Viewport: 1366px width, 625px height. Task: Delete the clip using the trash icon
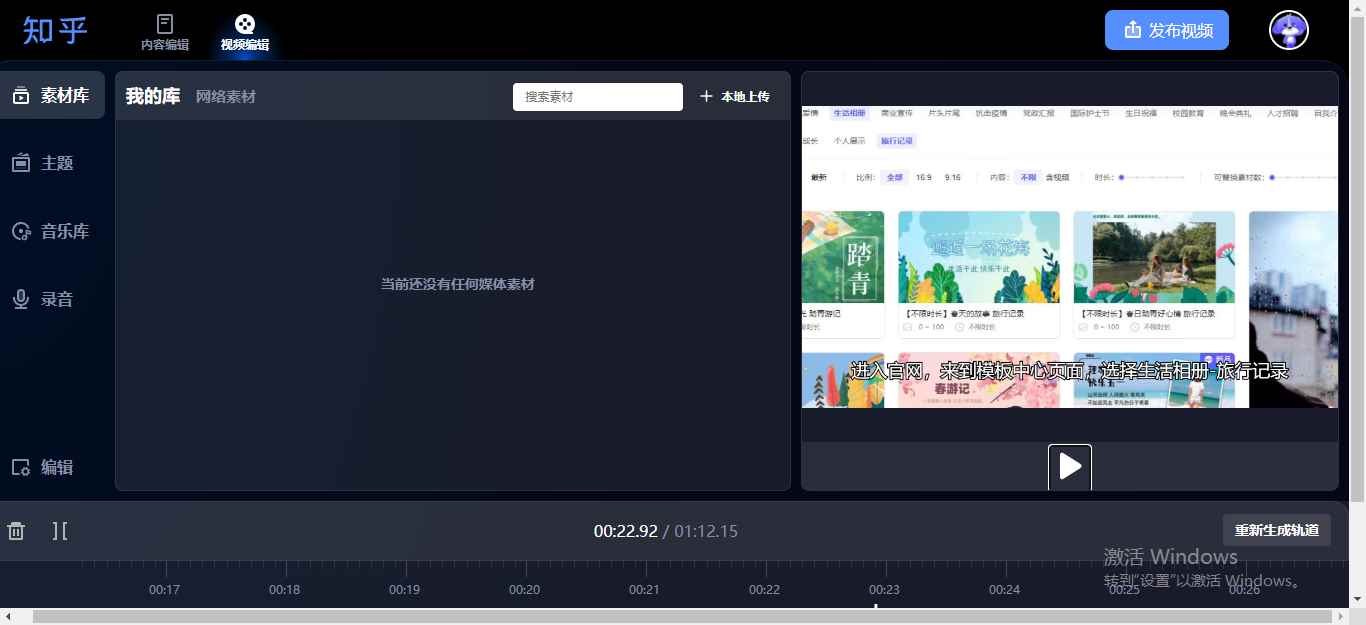coord(16,531)
